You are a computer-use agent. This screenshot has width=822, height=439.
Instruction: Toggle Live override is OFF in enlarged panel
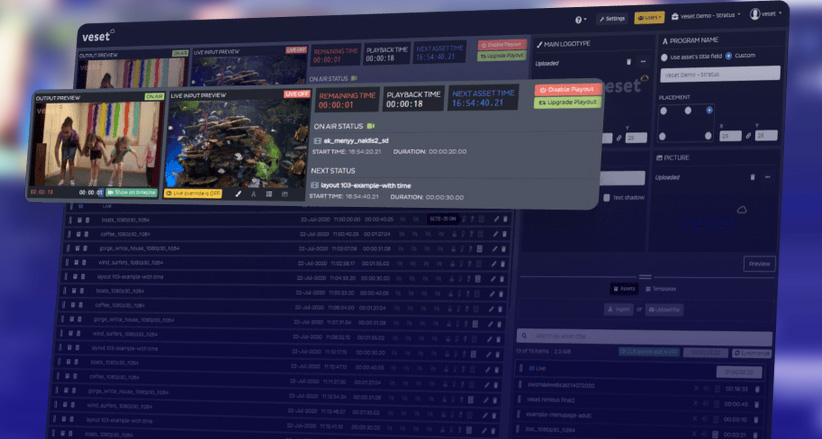pyautogui.click(x=193, y=194)
